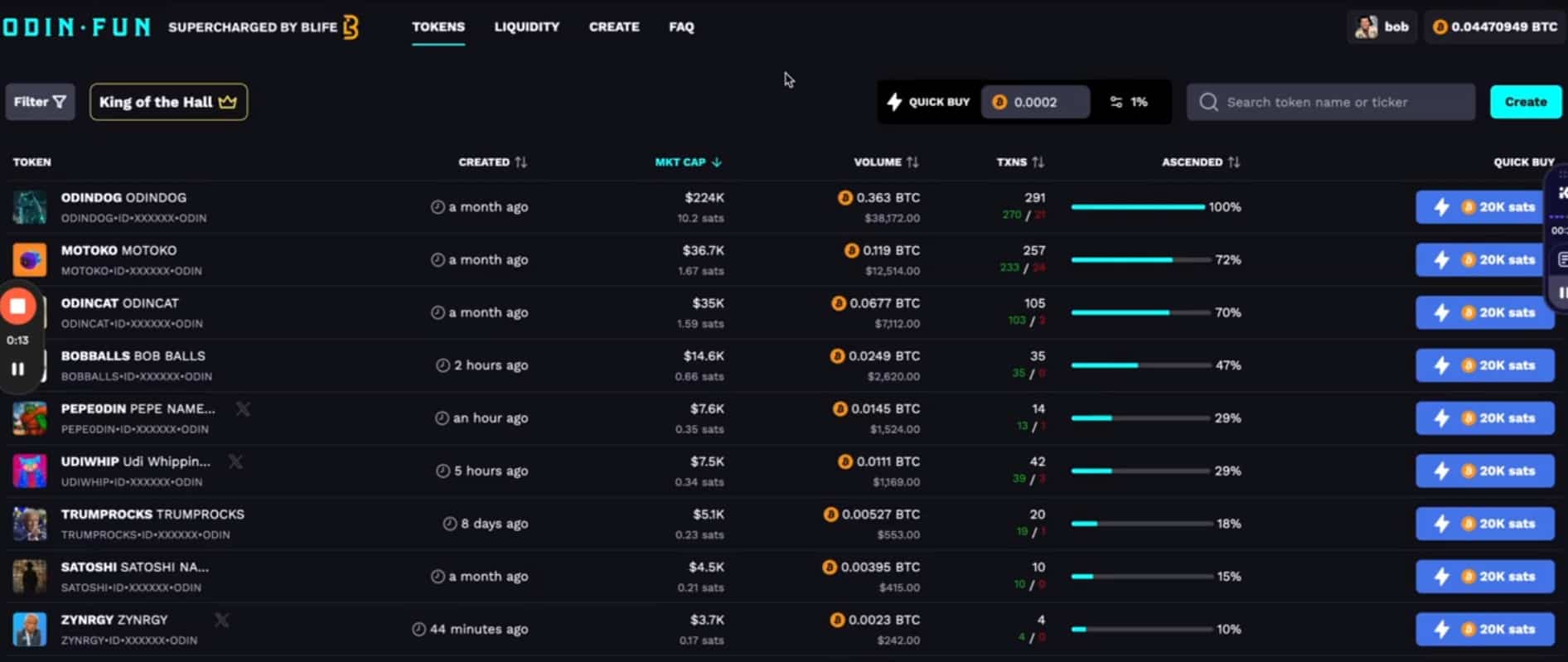
Task: Quick buy 20K sats of SATOSHI
Action: tap(1484, 577)
